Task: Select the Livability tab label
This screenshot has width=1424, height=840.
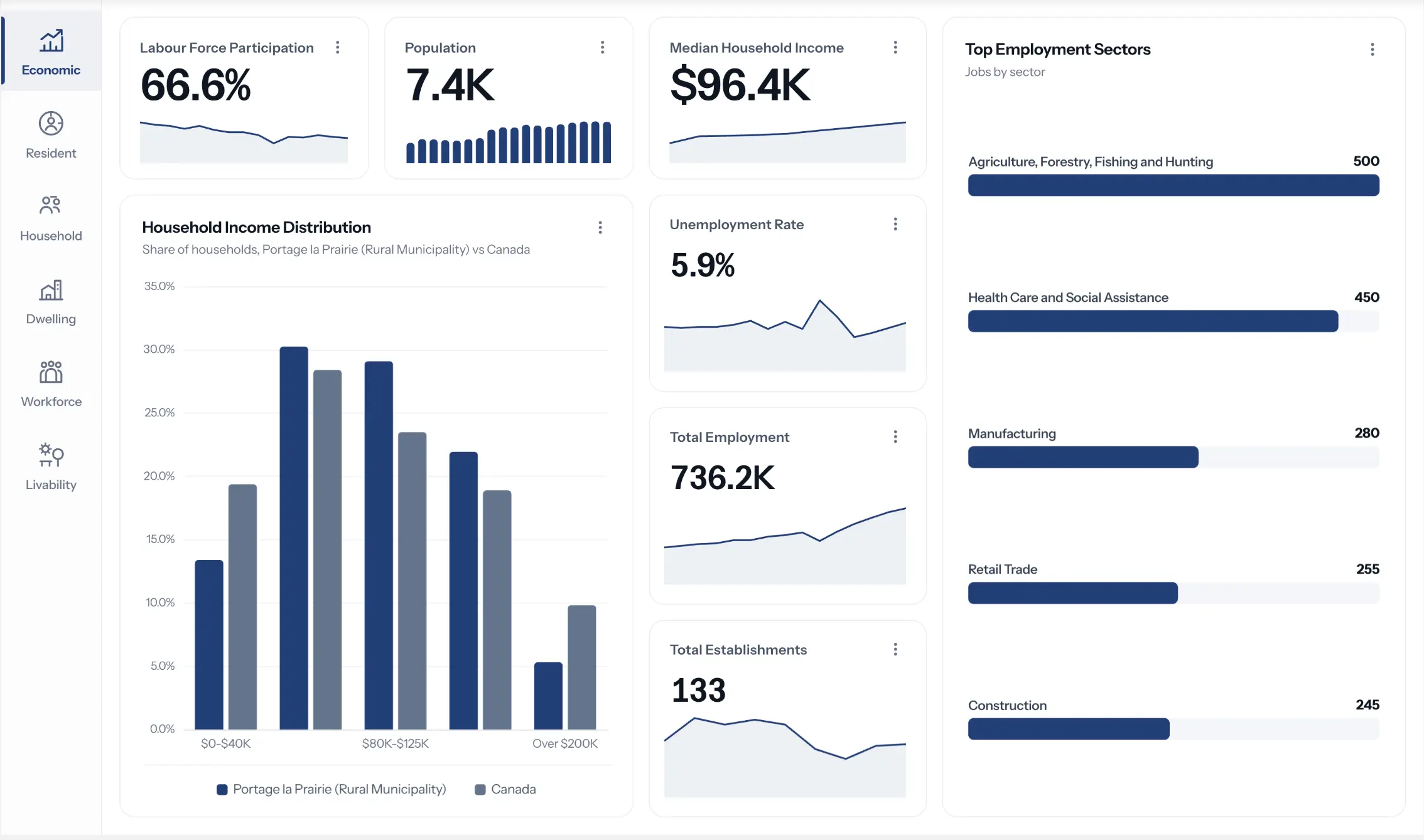Action: coord(51,485)
